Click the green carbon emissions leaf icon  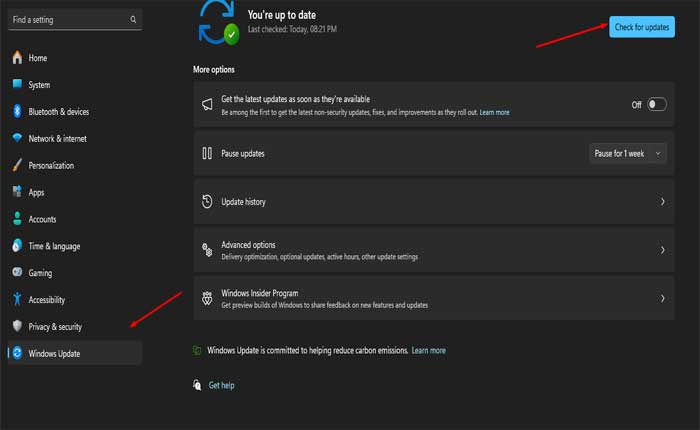click(197, 350)
